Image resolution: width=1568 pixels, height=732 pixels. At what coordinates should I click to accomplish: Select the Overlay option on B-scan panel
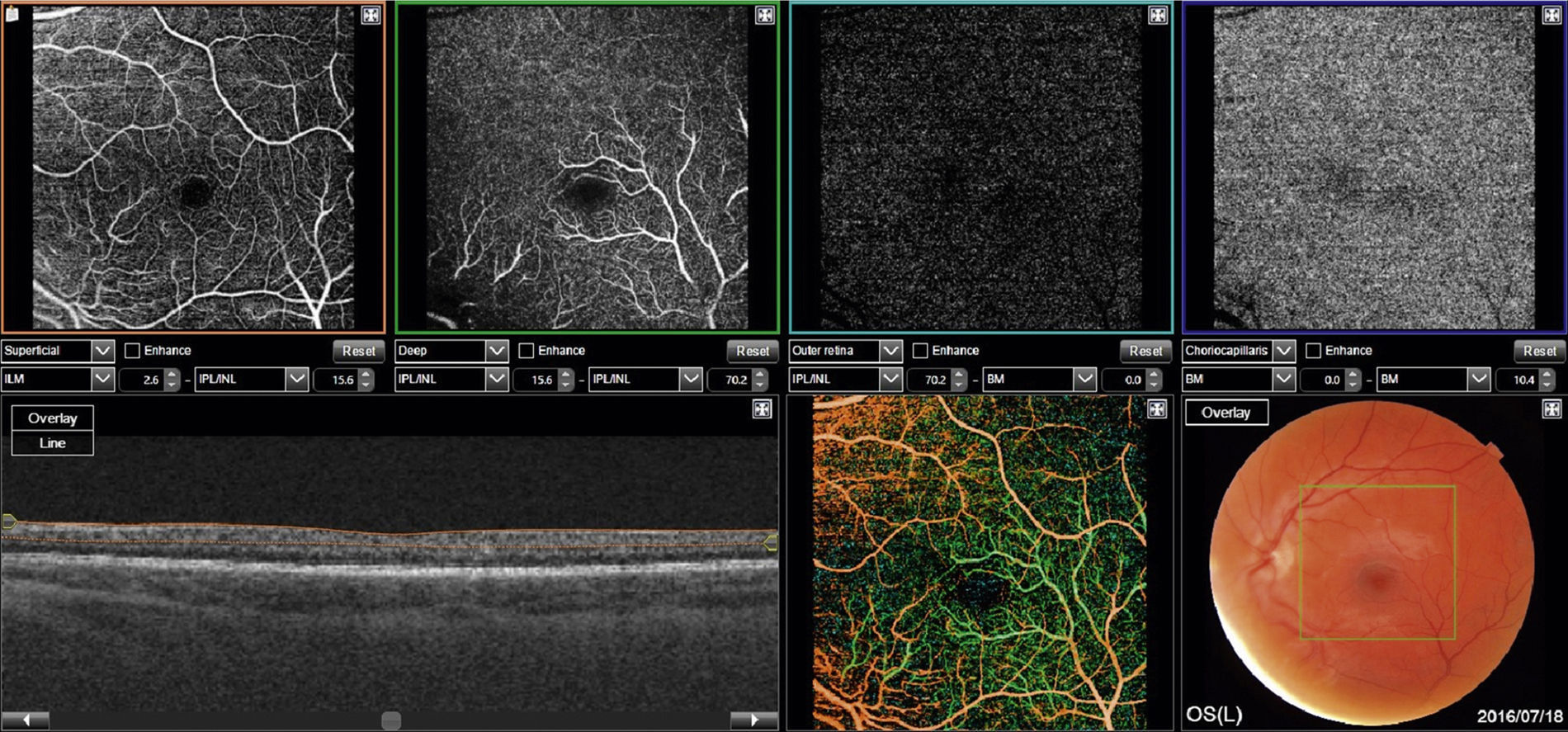click(52, 418)
